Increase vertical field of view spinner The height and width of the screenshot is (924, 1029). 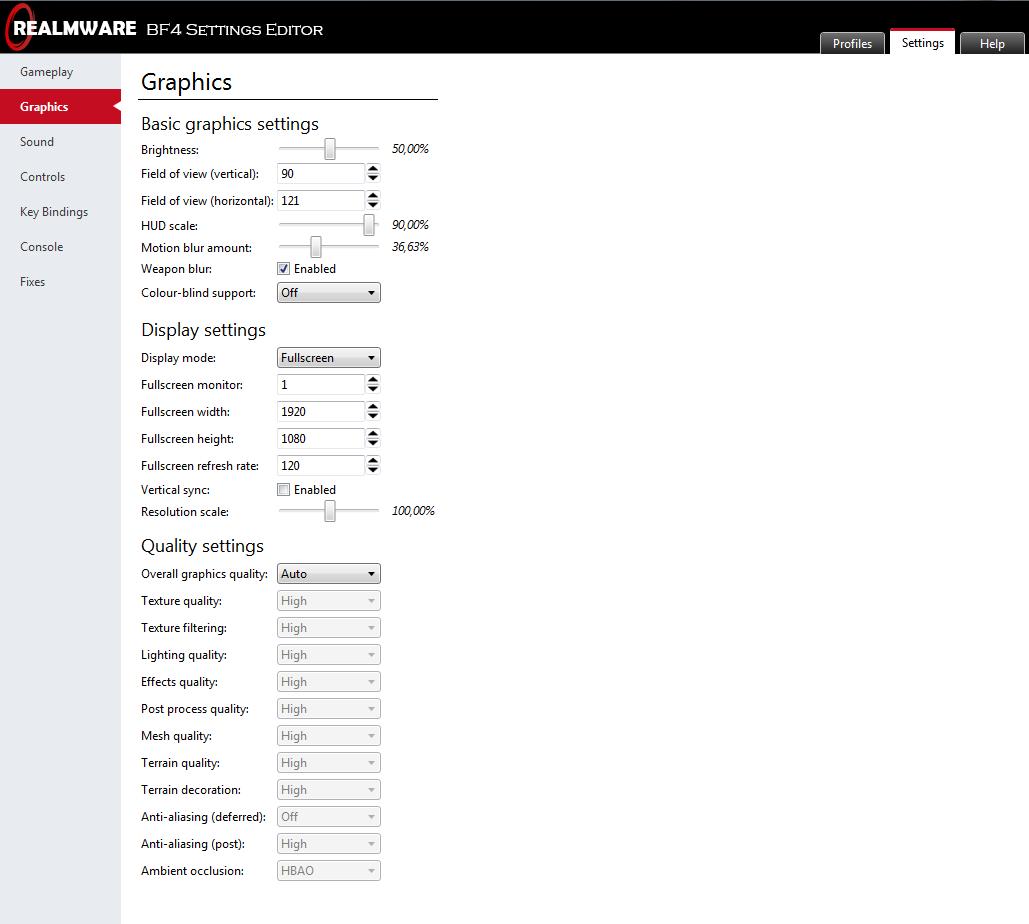(x=373, y=169)
